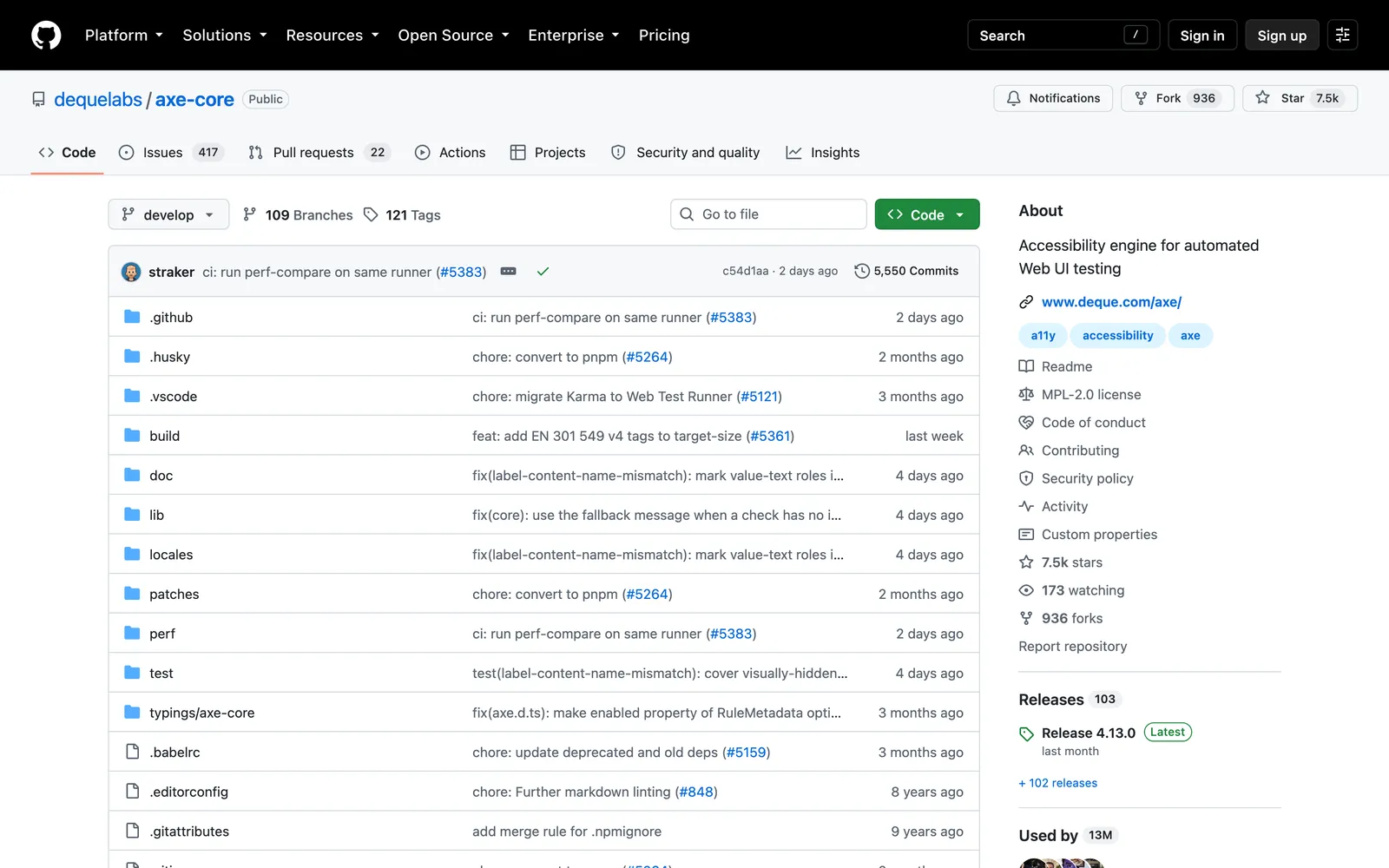Open the dequelabs owner link
The height and width of the screenshot is (868, 1389).
coord(98,100)
